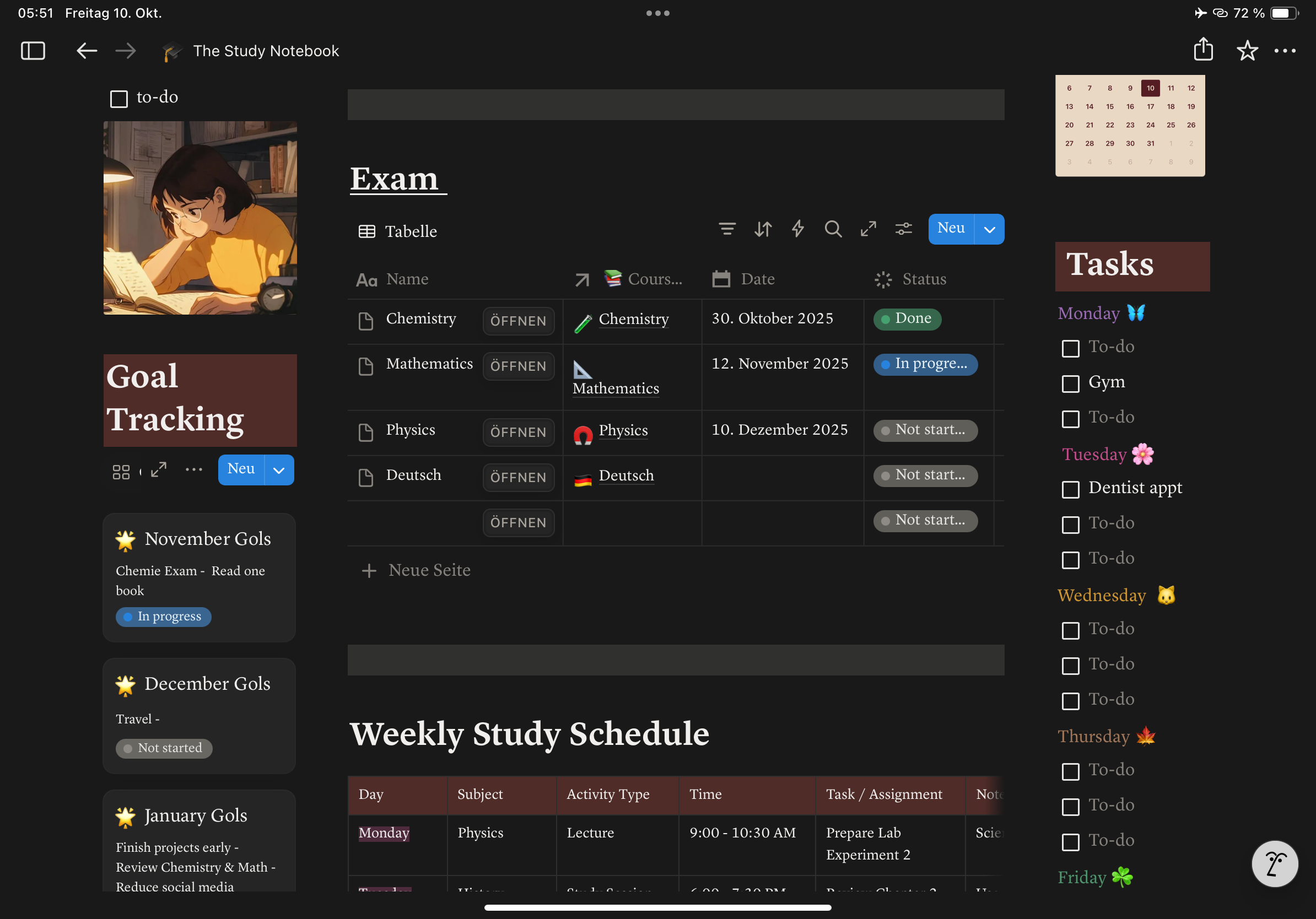Expand the Exam table to full screen
The image size is (1316, 919).
(868, 229)
